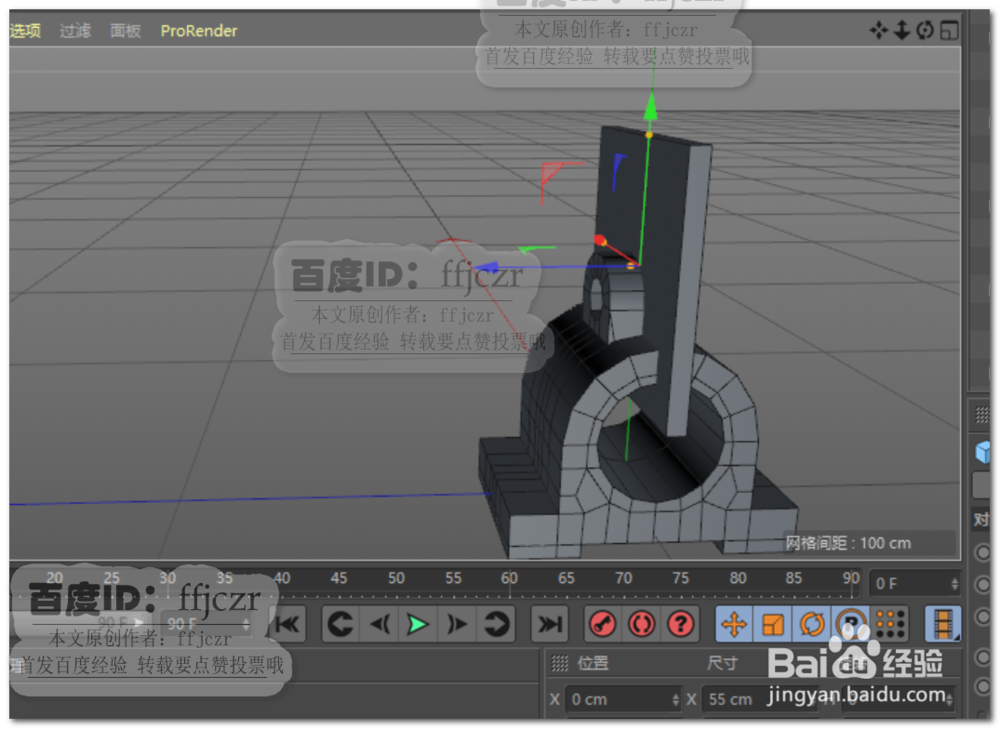Screen dimensions: 1000x729
Task: Open the frame field stepper showing 0 F
Action: [953, 583]
